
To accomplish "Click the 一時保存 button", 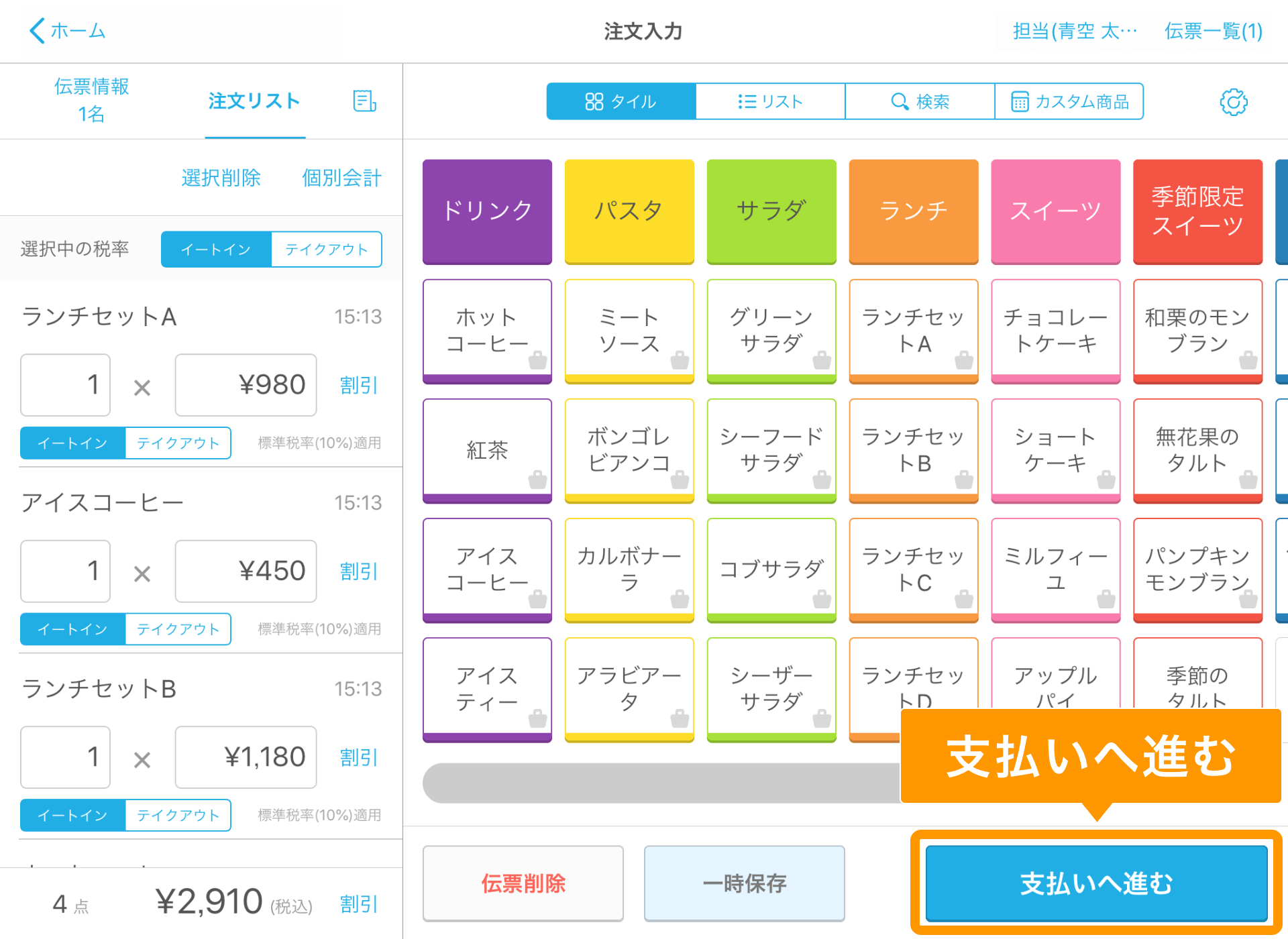I will (745, 883).
